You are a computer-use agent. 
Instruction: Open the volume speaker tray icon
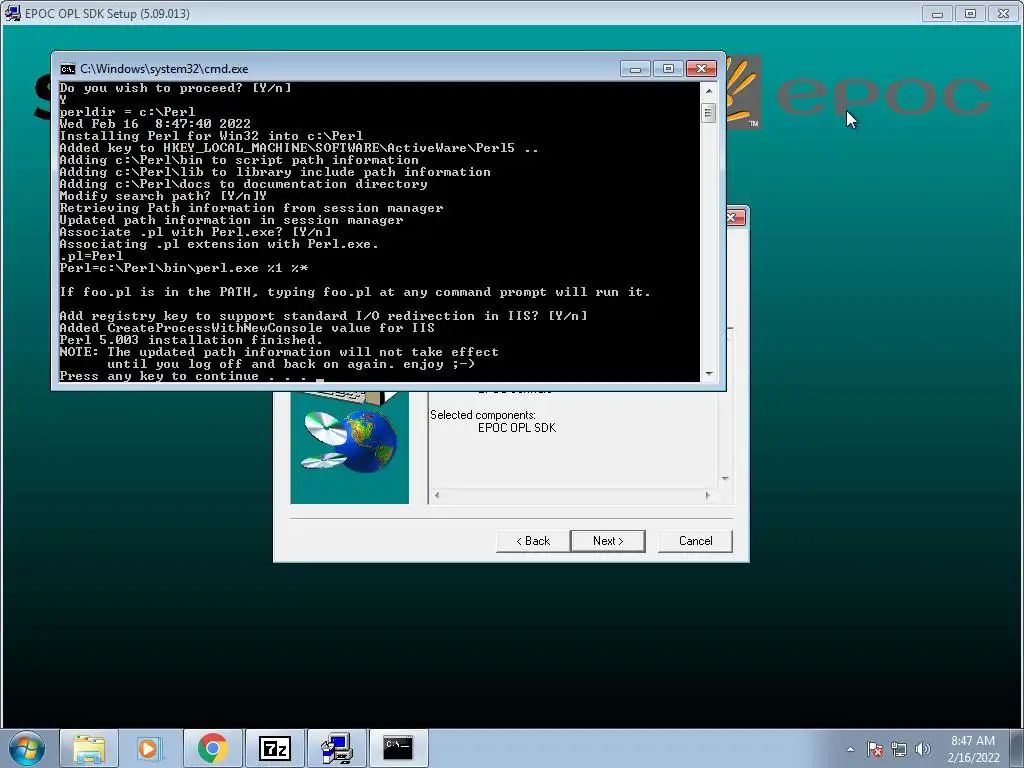pyautogui.click(x=922, y=749)
